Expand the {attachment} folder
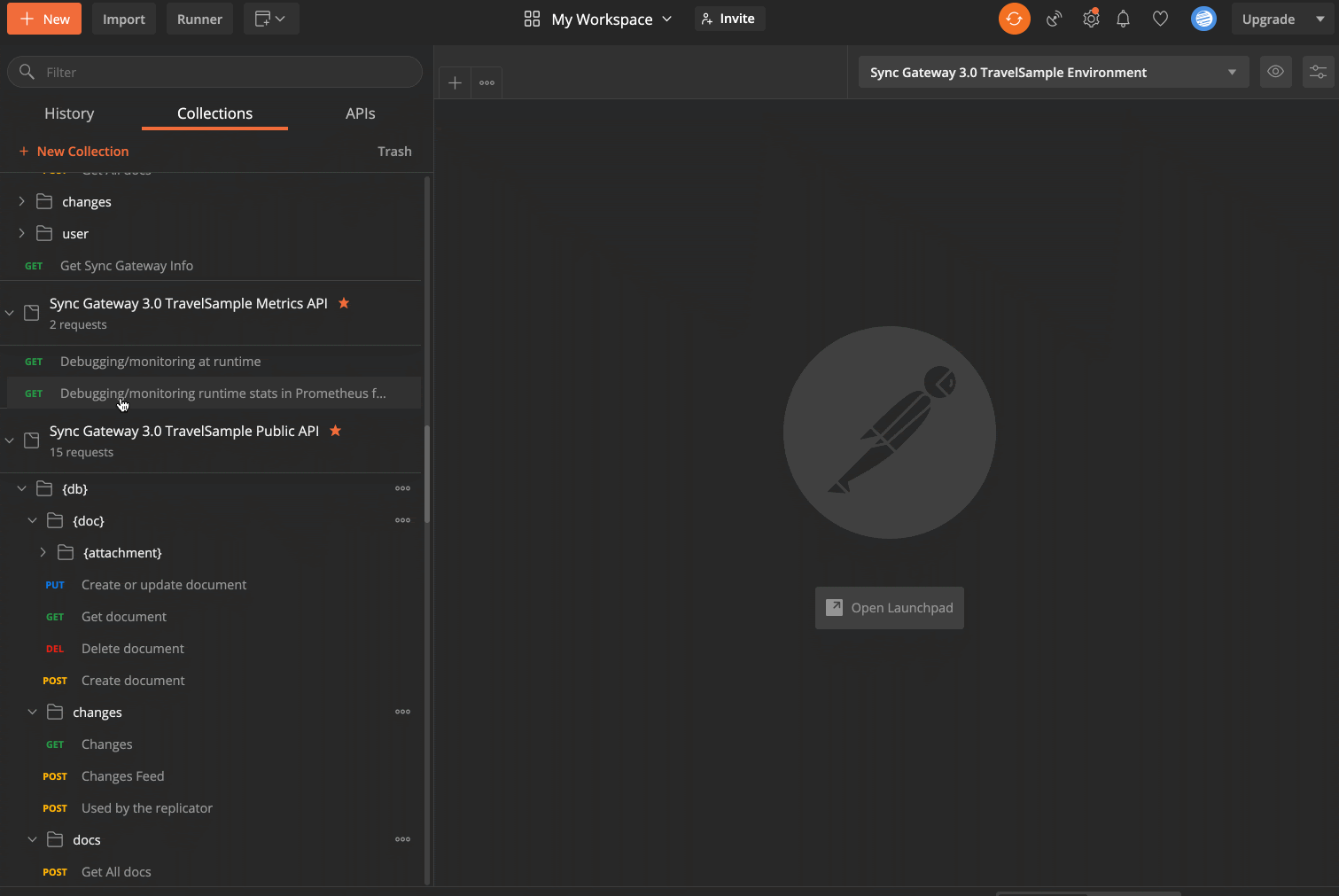Viewport: 1339px width, 896px height. click(x=43, y=552)
